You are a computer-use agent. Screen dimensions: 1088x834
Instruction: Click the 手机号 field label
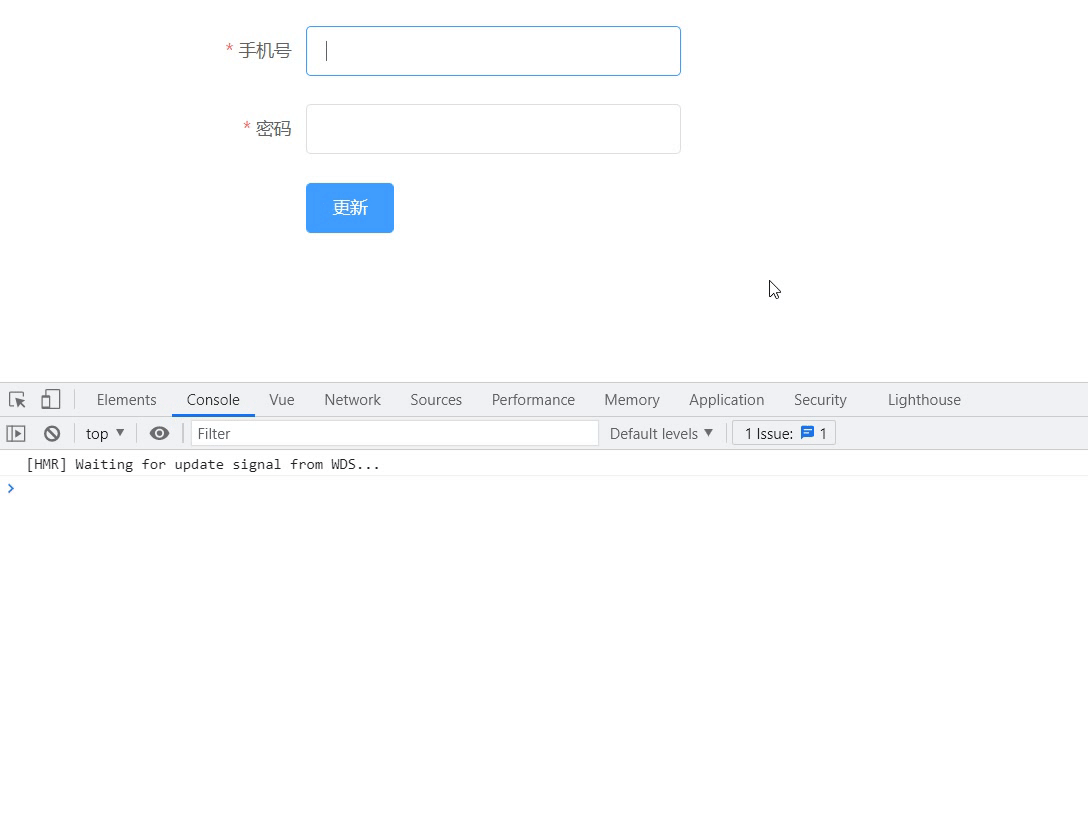click(264, 51)
